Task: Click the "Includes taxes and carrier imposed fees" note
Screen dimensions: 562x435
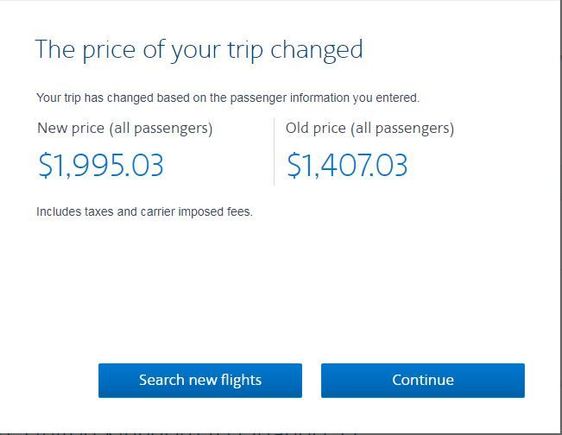Action: click(x=144, y=211)
